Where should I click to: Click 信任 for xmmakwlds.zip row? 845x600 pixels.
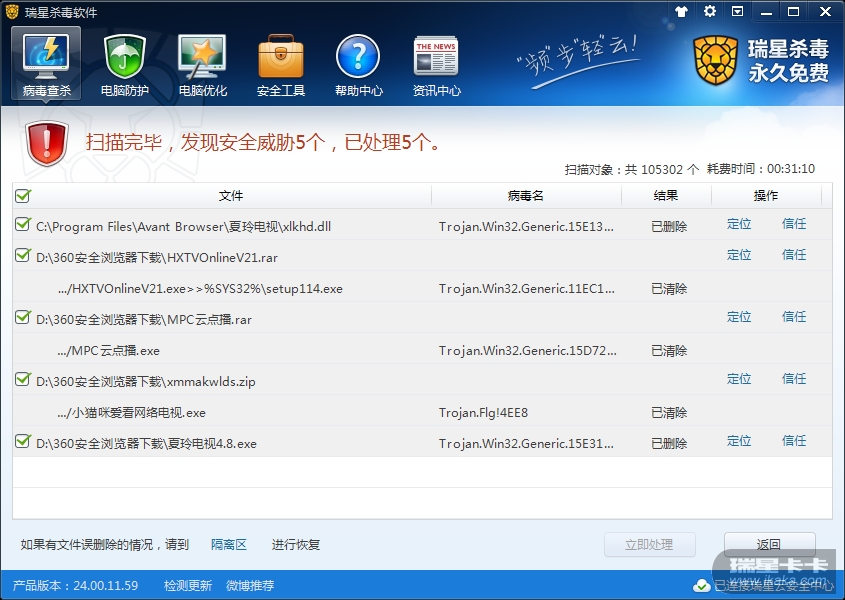click(794, 379)
